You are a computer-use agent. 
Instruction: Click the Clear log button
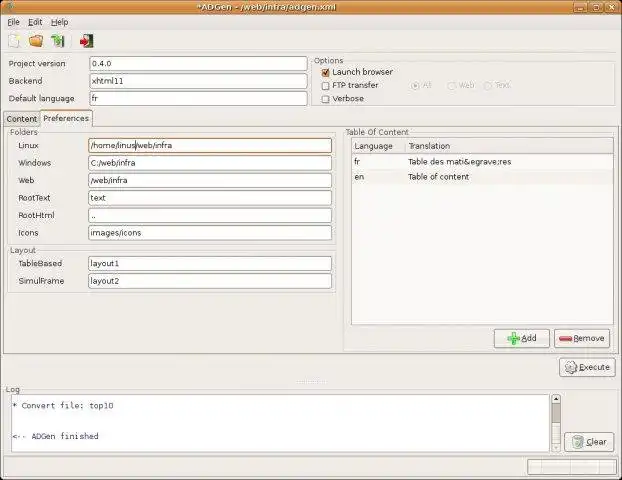[589, 442]
